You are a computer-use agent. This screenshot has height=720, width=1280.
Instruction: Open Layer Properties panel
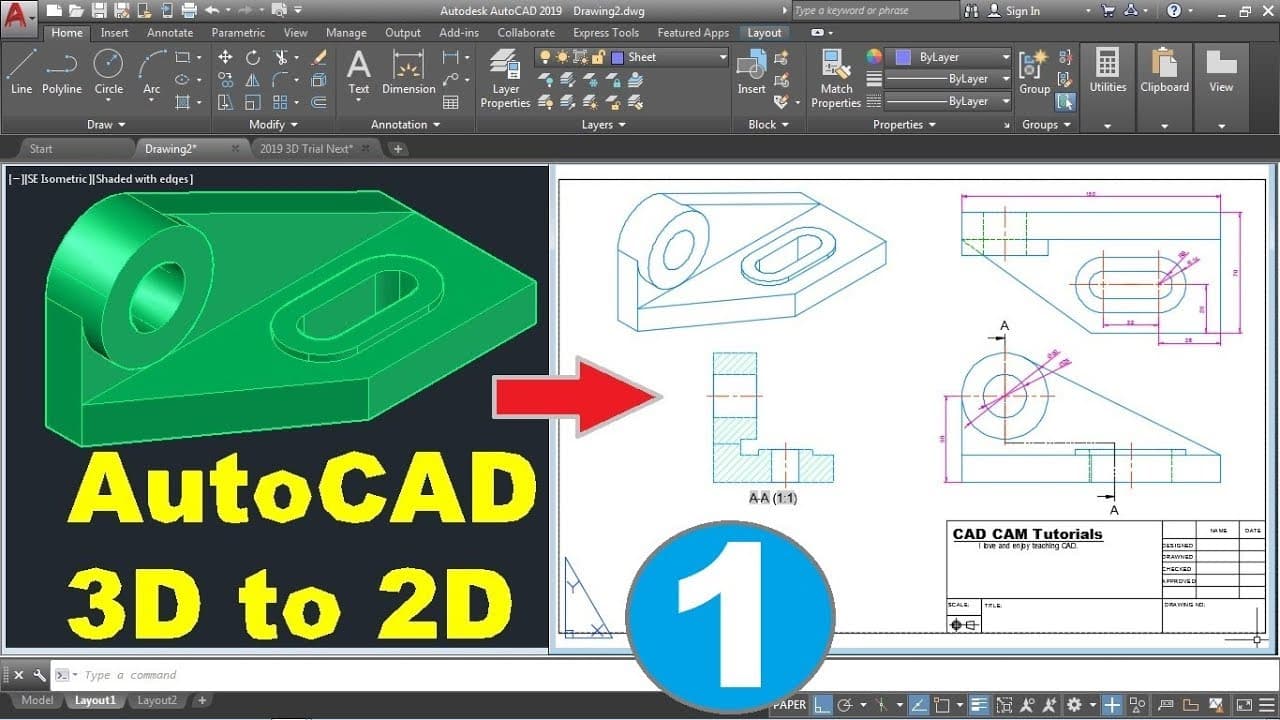click(505, 78)
